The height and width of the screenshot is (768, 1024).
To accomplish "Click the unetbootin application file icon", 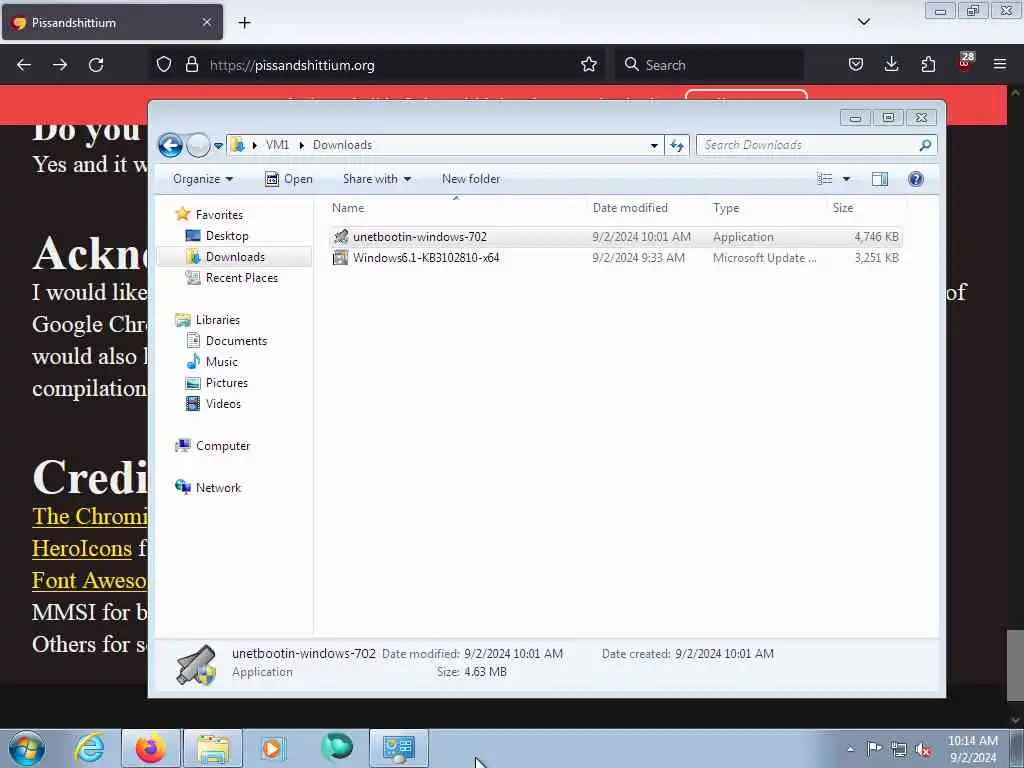I will (341, 236).
